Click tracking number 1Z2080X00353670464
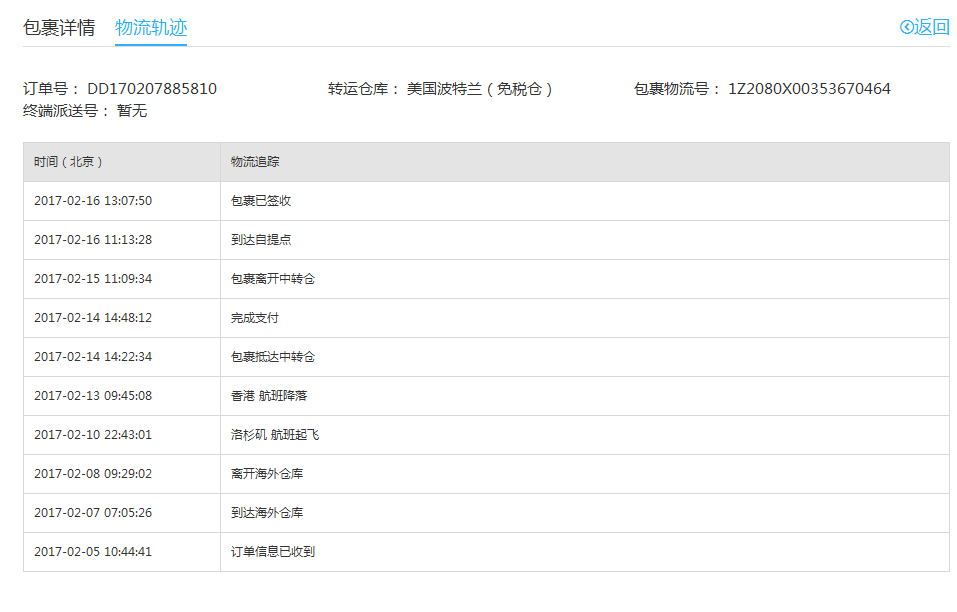This screenshot has height=612, width=957. (809, 89)
